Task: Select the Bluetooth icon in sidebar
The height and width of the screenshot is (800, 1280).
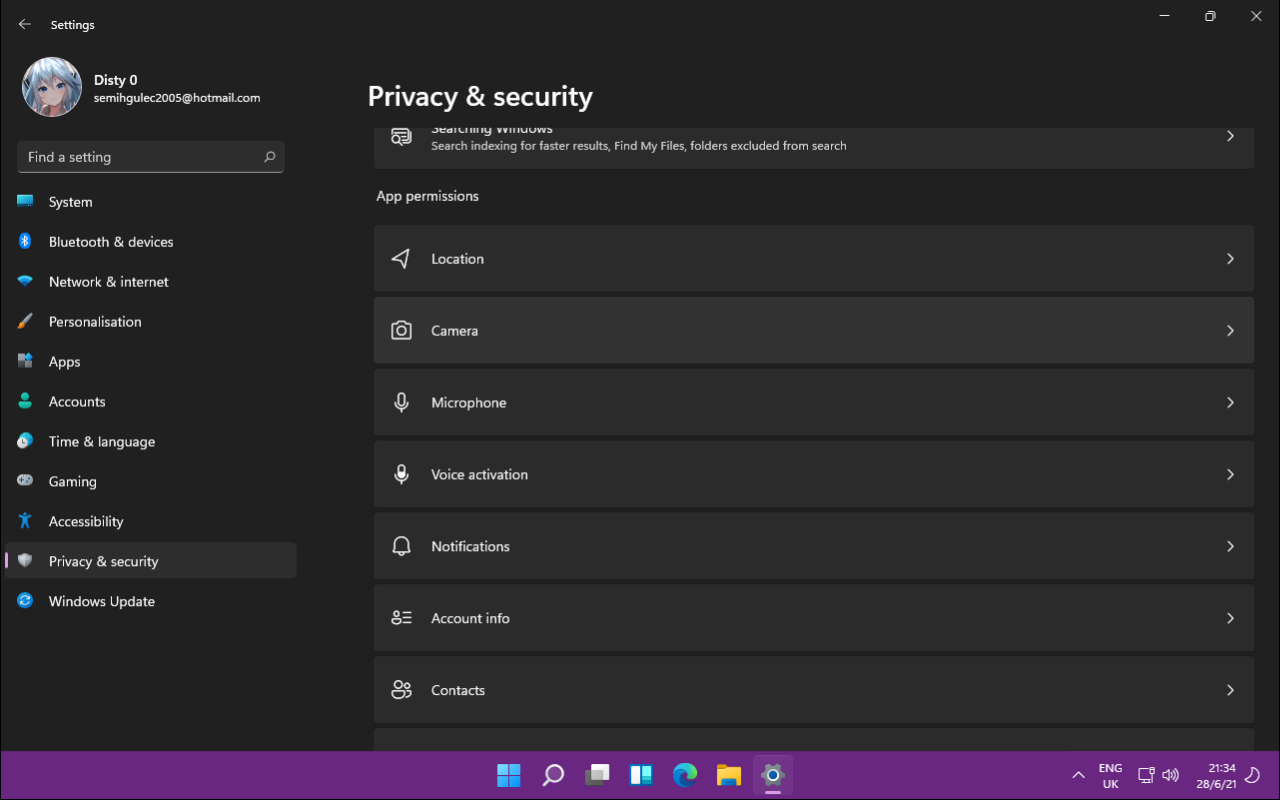Action: click(x=25, y=242)
